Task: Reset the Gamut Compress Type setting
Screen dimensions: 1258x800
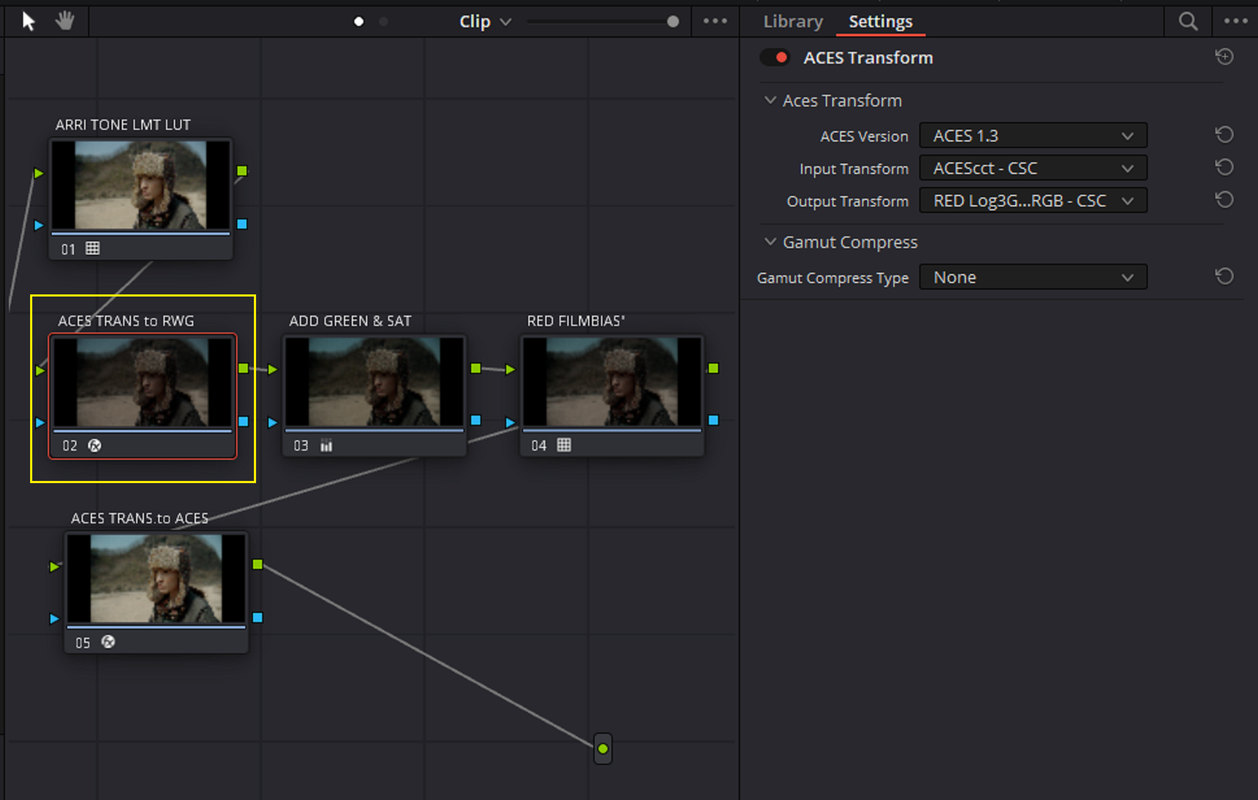Action: [x=1224, y=277]
